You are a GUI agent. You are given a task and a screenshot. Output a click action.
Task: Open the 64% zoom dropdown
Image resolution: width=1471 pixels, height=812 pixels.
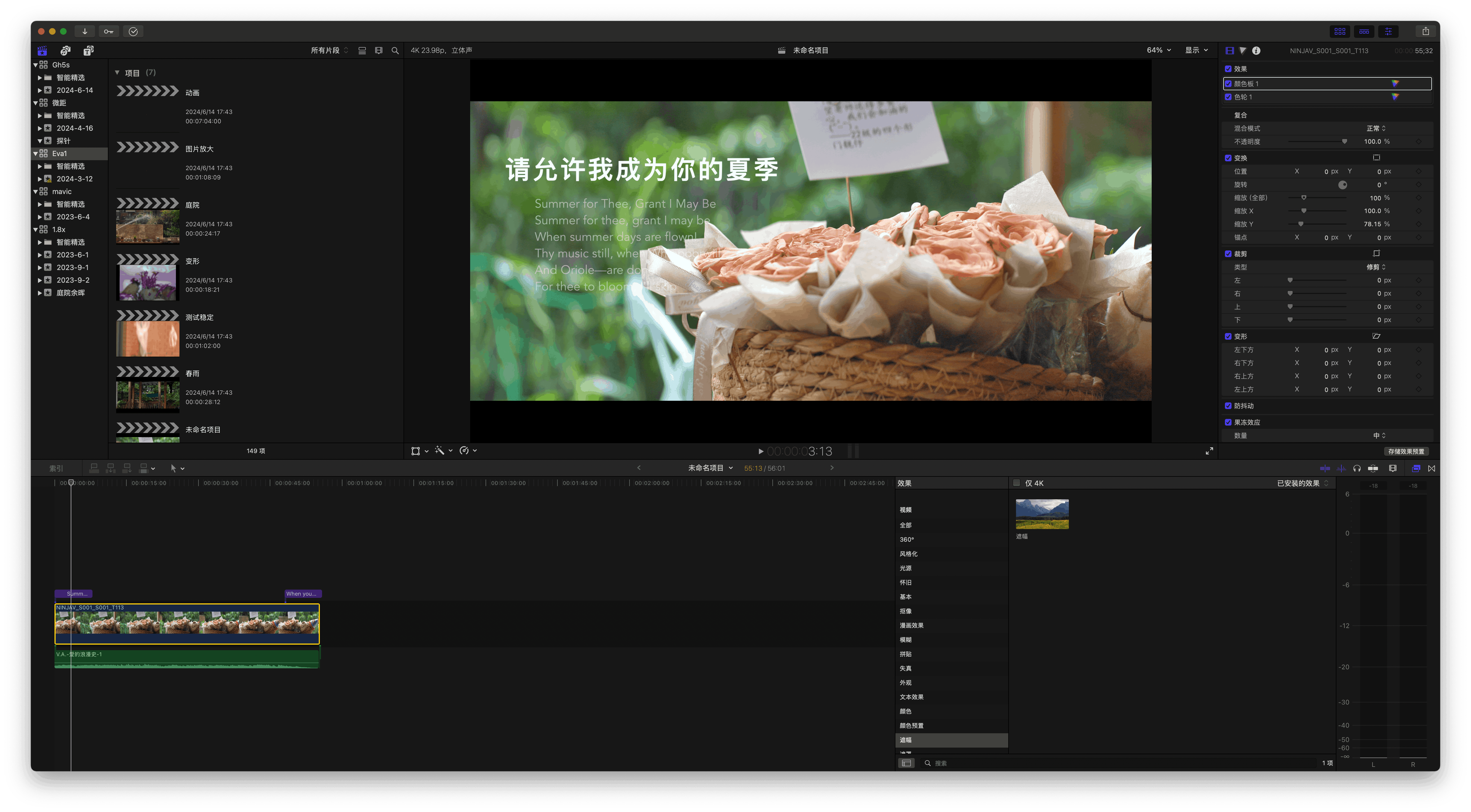(x=1159, y=50)
